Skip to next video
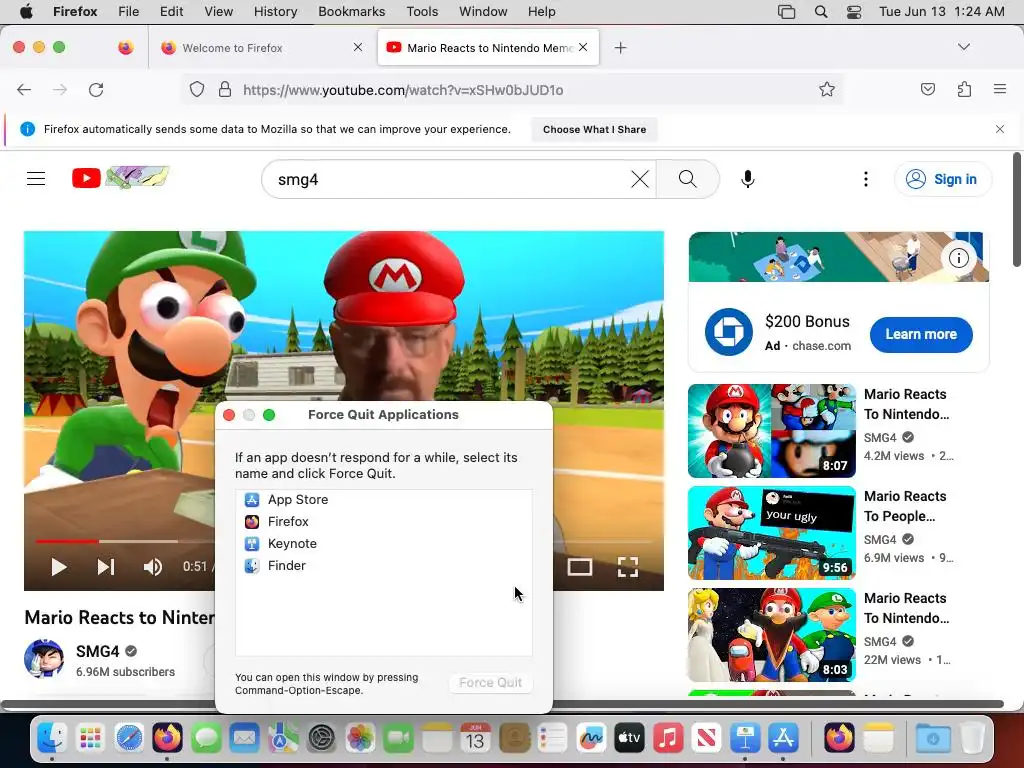The height and width of the screenshot is (768, 1024). 106,567
